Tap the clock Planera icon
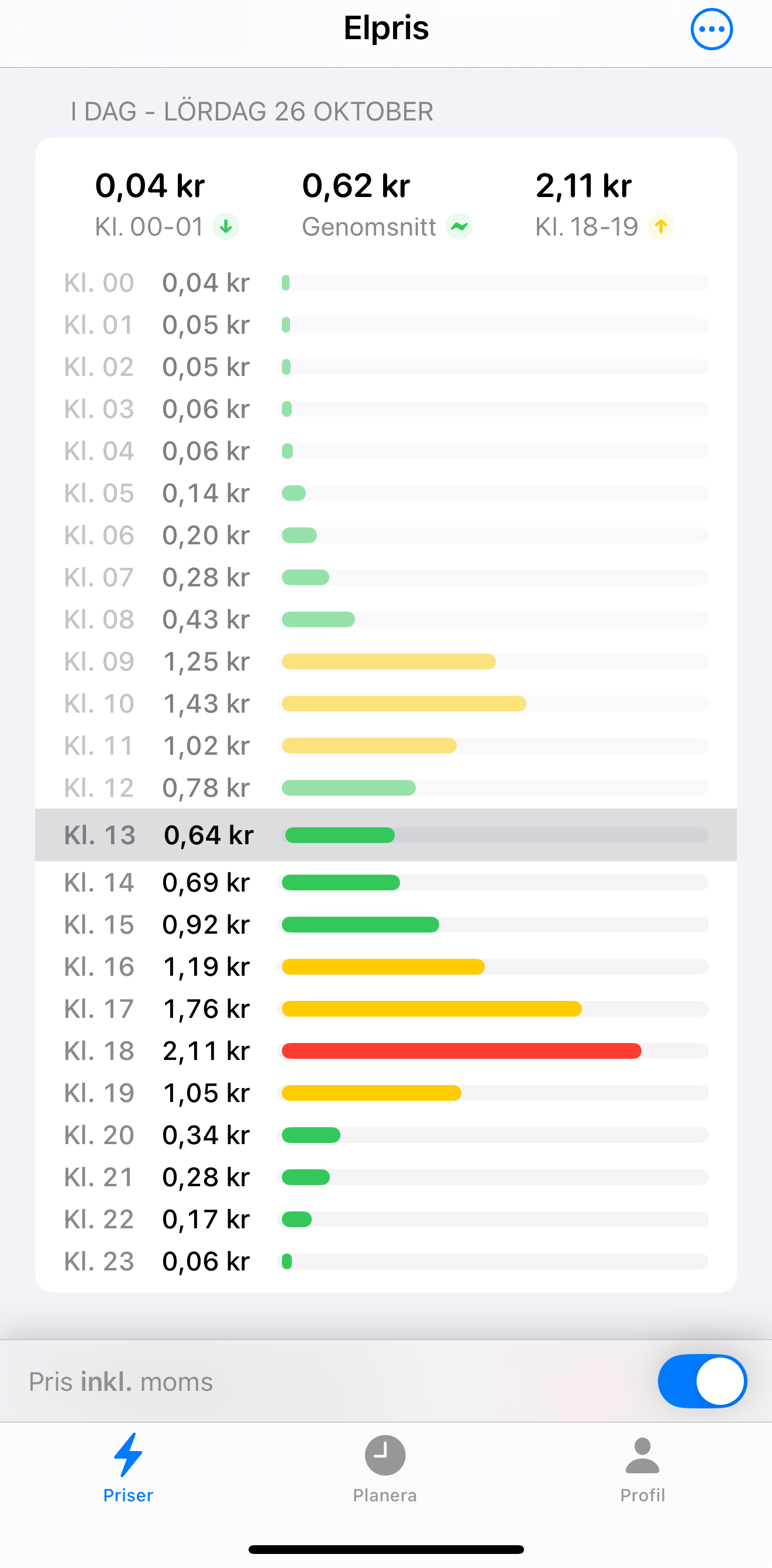The height and width of the screenshot is (1568, 772). [x=385, y=1455]
